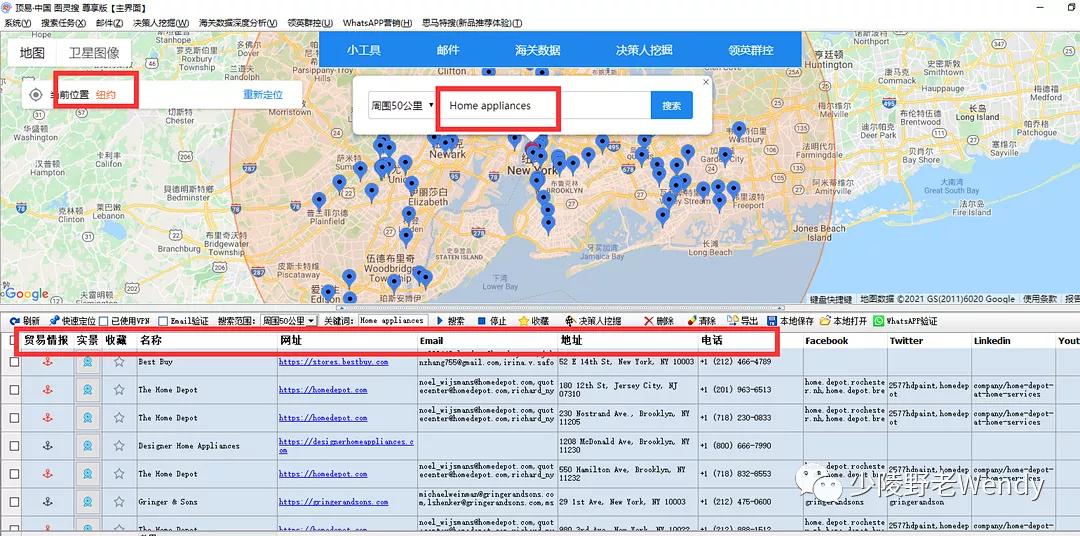The width and height of the screenshot is (1080, 536).
Task: Click the 停止 stop icon in toolbar
Action: 482,321
